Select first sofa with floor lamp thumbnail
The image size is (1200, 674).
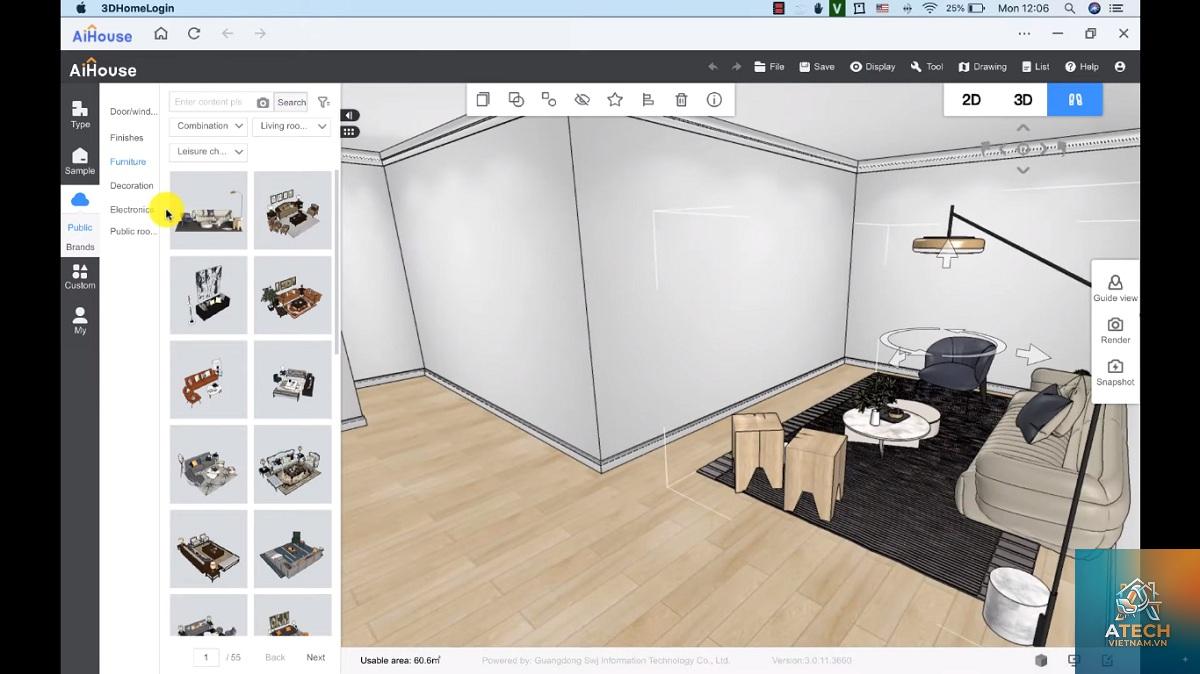[x=208, y=210]
